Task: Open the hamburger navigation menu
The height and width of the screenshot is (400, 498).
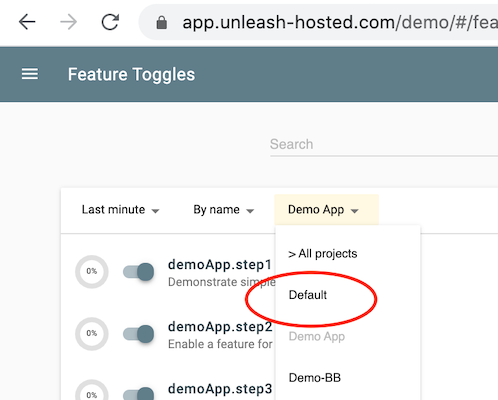Action: [30, 74]
